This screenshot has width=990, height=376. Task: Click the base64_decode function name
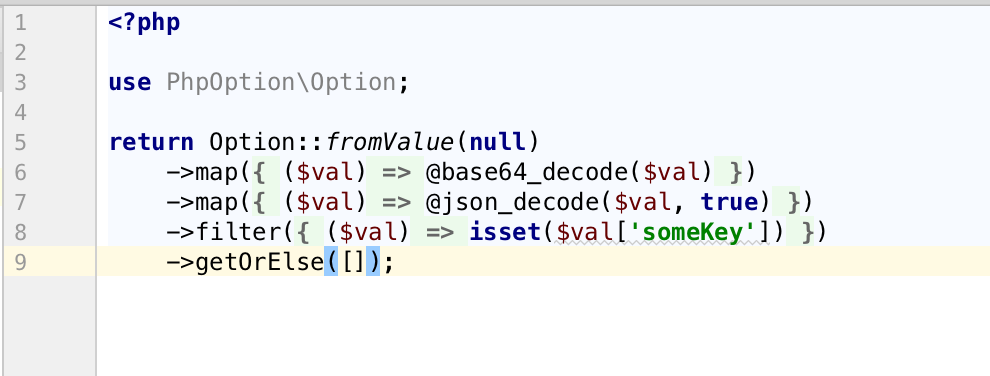tap(527, 172)
